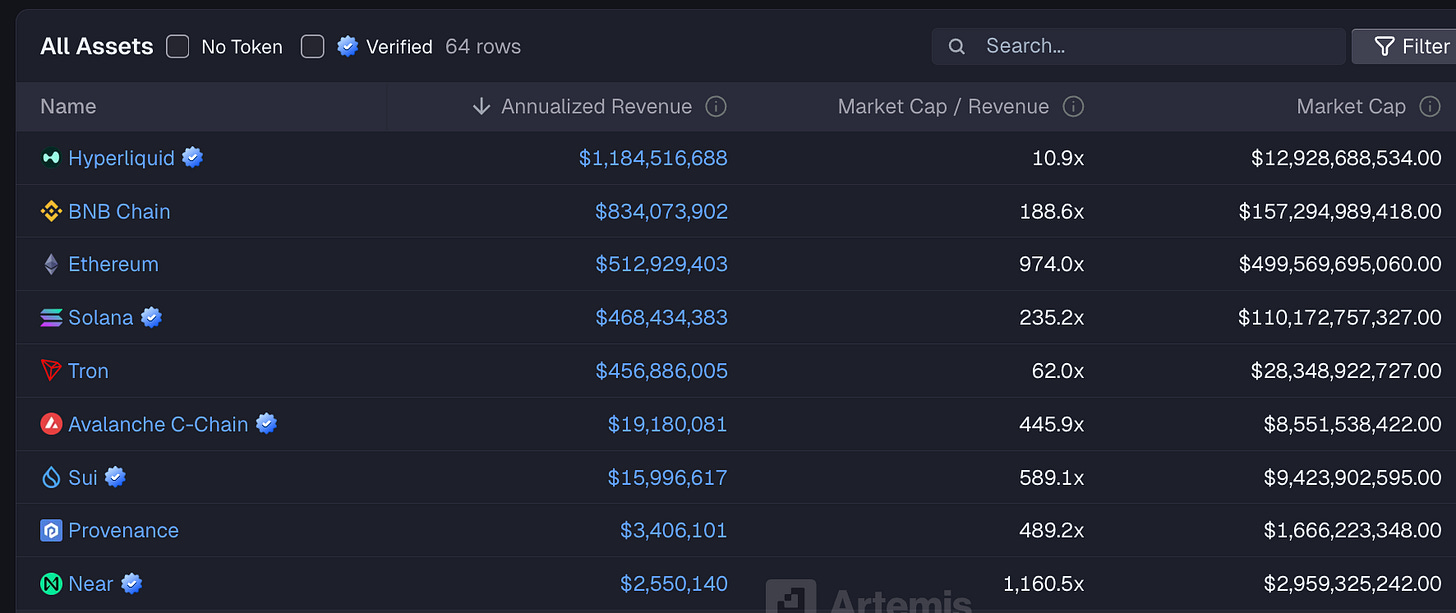This screenshot has width=1456, height=613.
Task: Open the Filter button
Action: [x=1406, y=46]
